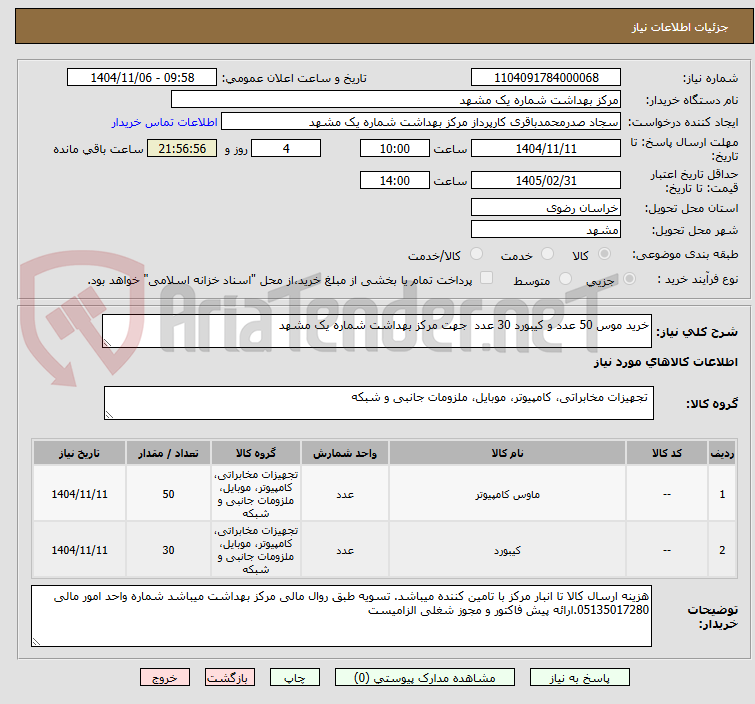755x704 pixels.
Task: Click the date cell in the ماوس کامپیوتر row
Action: (x=79, y=494)
